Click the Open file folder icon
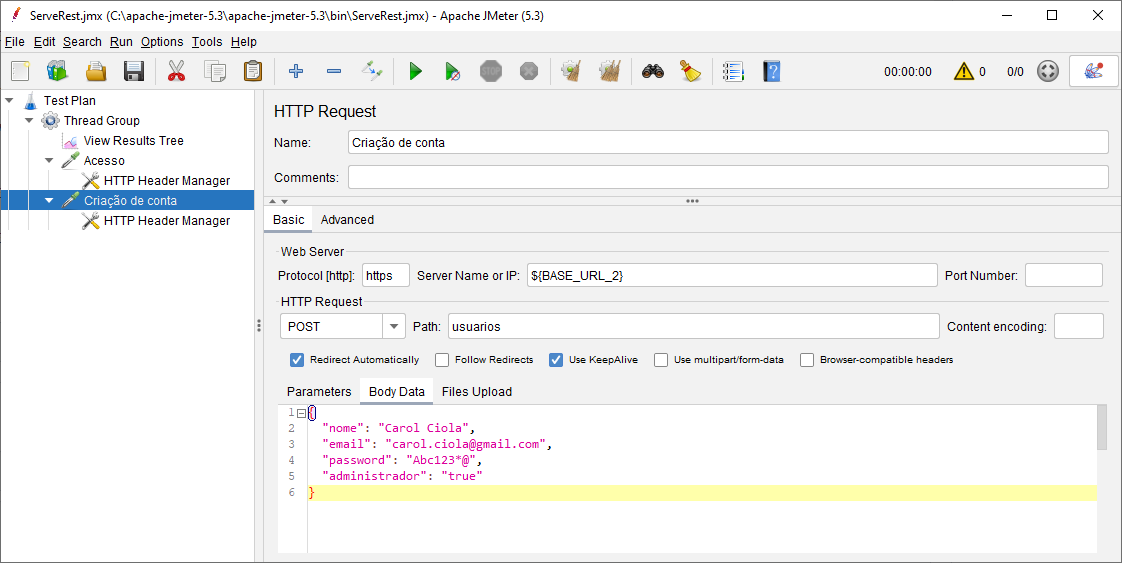Screen dimensions: 1122x563 [96, 71]
